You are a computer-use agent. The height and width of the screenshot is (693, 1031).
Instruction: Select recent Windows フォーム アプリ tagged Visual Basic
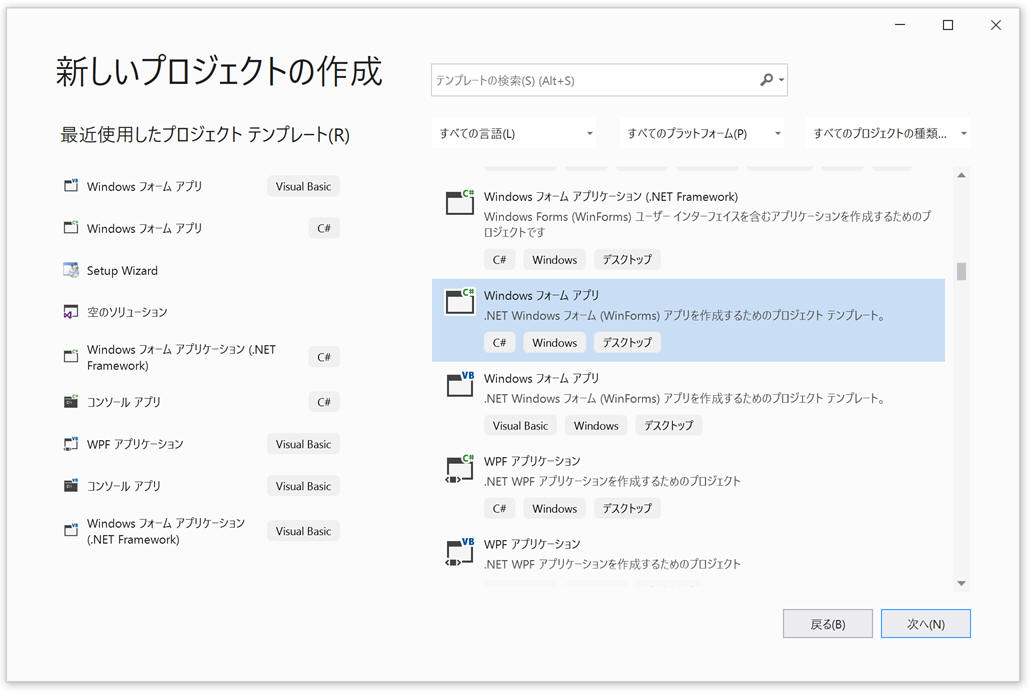coord(201,186)
